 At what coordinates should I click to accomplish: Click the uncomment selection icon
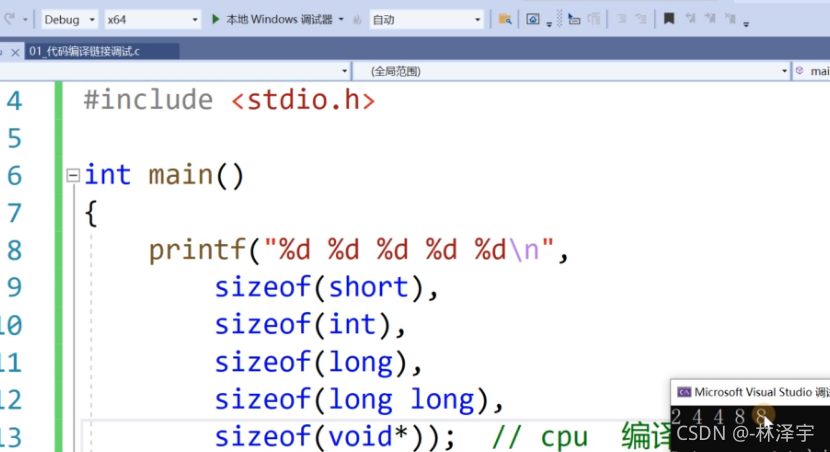(x=641, y=20)
